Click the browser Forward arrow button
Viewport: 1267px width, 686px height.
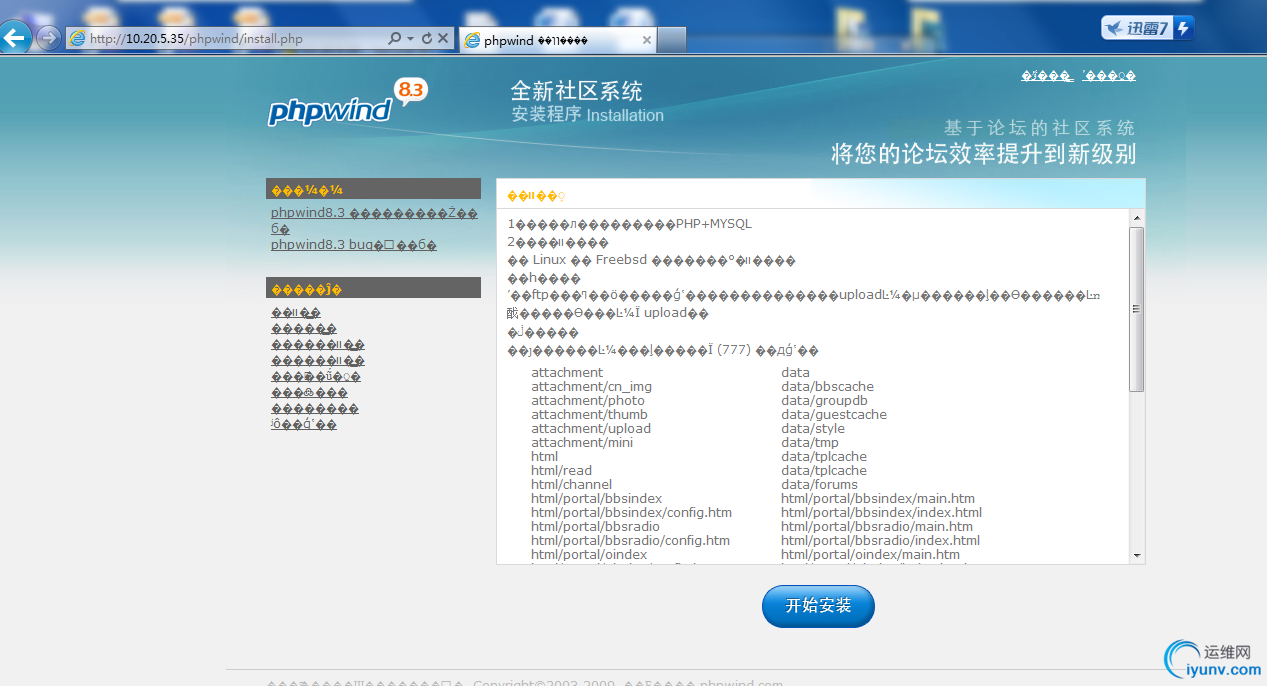48,39
